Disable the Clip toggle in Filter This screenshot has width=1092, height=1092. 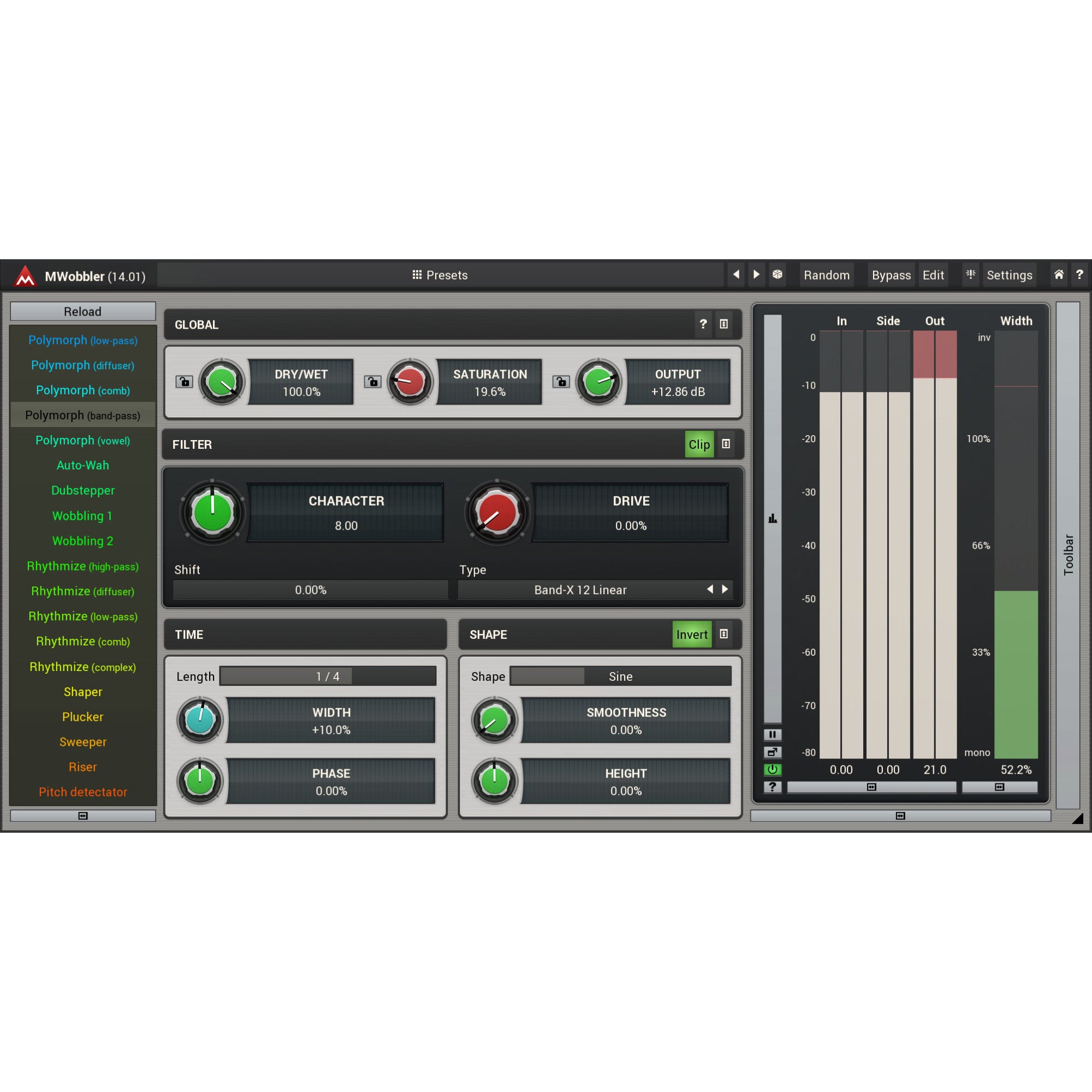[x=699, y=444]
